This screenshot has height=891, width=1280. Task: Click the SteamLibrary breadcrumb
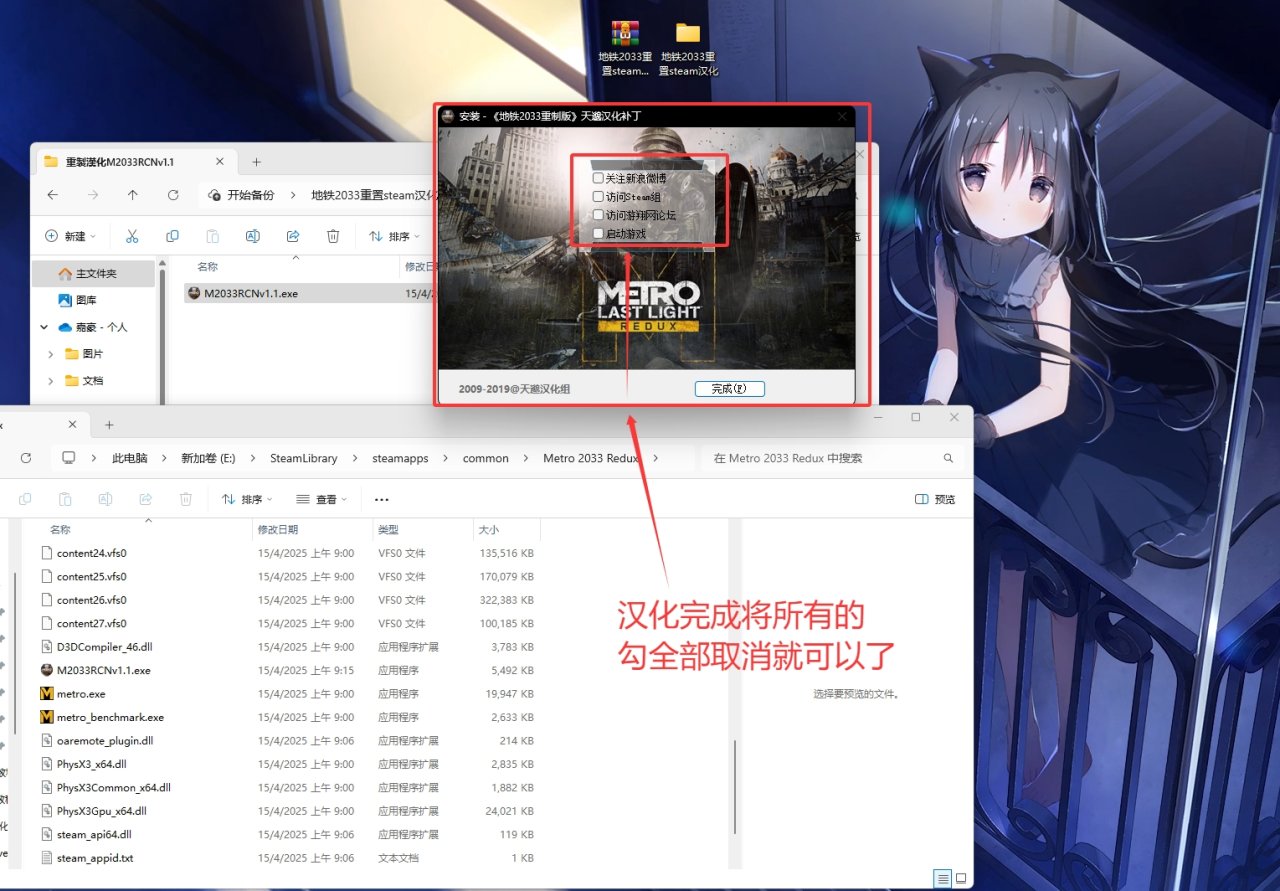point(303,458)
